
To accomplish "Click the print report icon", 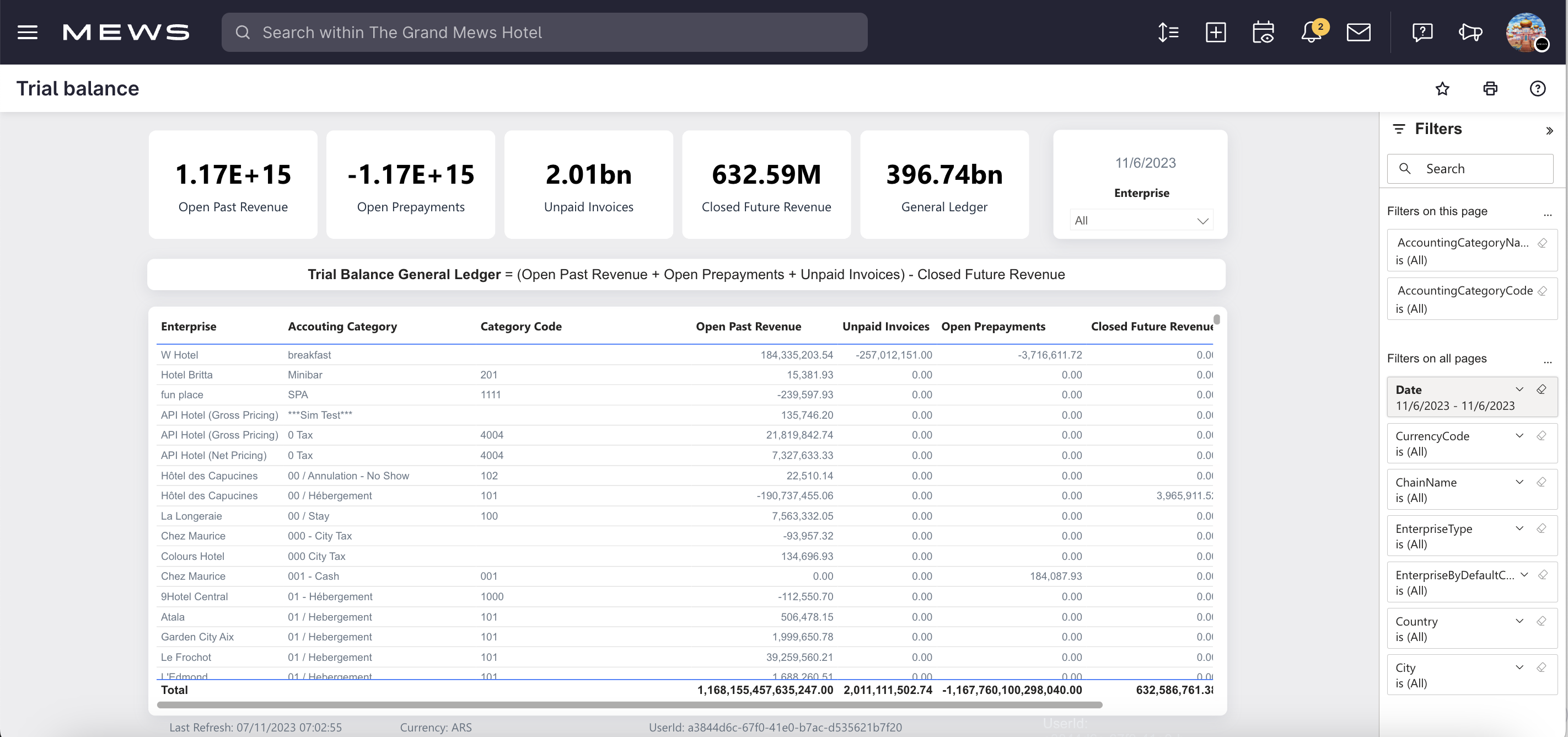I will 1490,89.
